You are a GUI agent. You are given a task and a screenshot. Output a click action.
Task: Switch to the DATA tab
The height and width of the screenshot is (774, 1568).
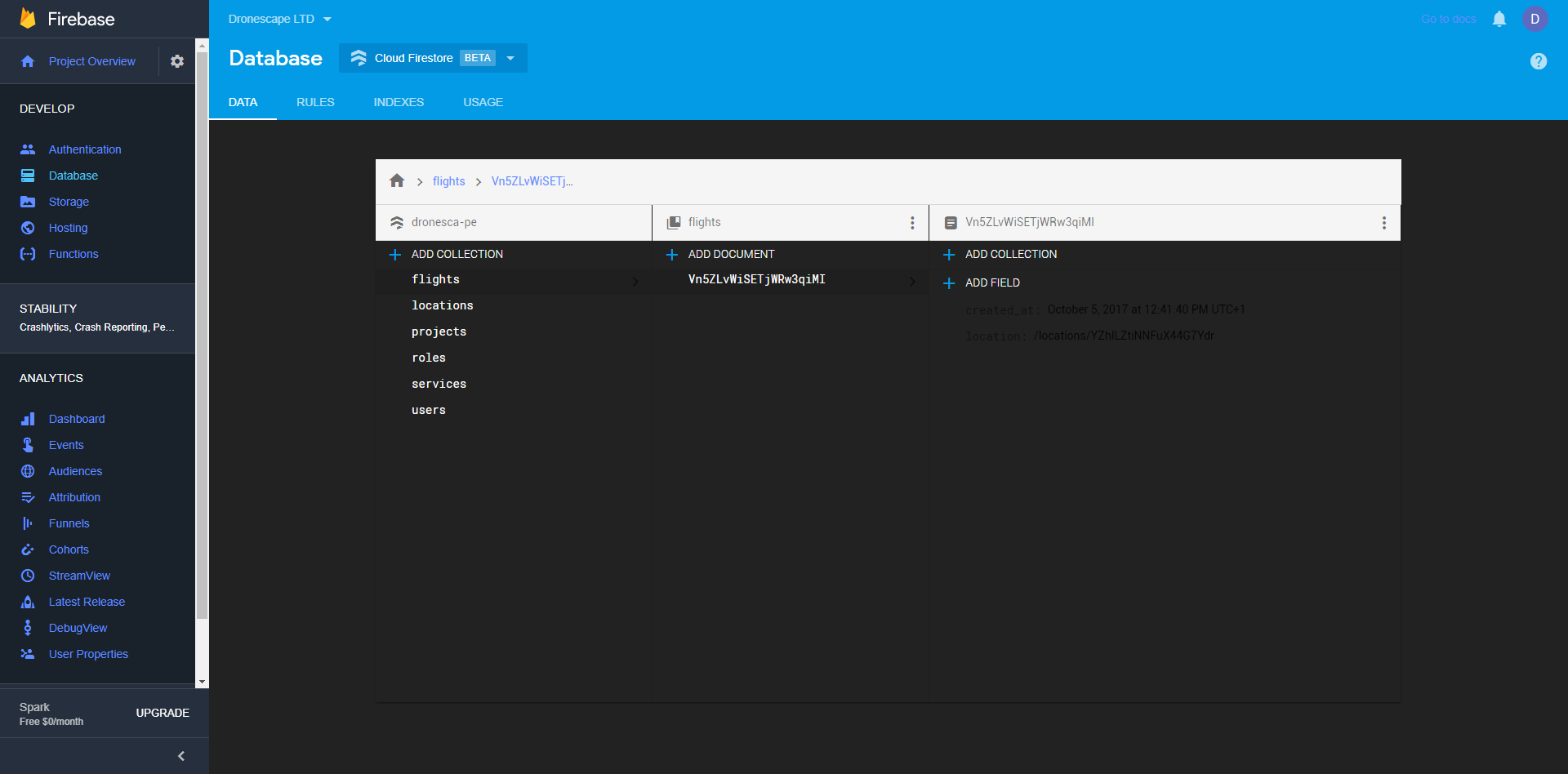(x=243, y=102)
